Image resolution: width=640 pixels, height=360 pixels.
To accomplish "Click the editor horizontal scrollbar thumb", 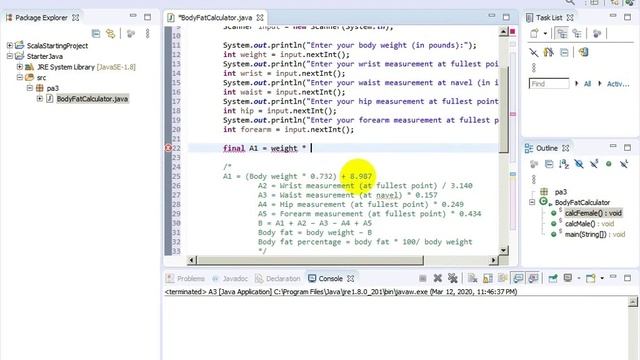I will tap(310, 260).
